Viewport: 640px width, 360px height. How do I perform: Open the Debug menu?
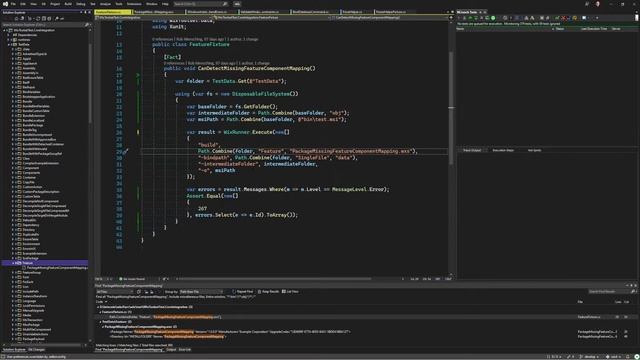81,4
